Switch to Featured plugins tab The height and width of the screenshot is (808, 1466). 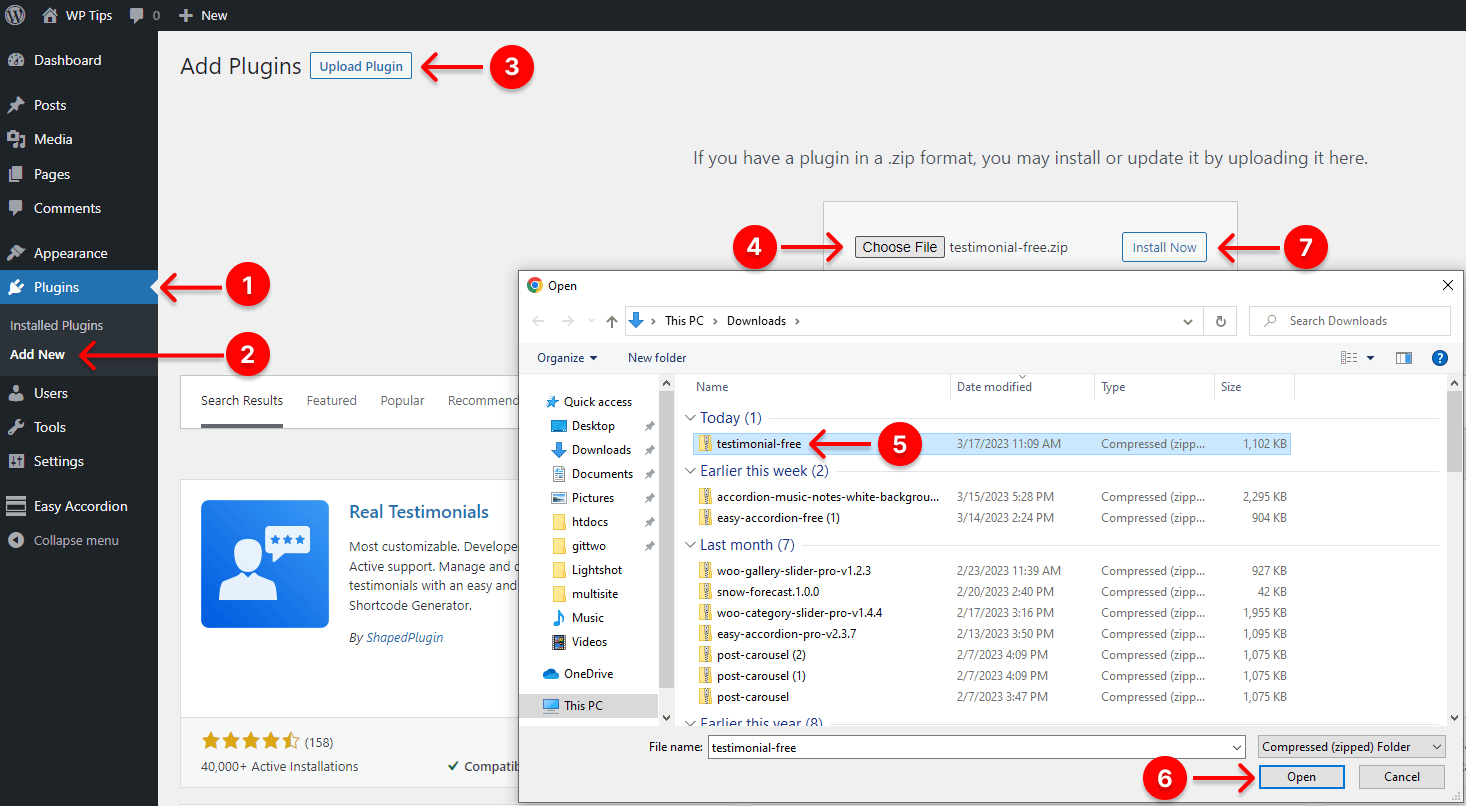pyautogui.click(x=331, y=401)
